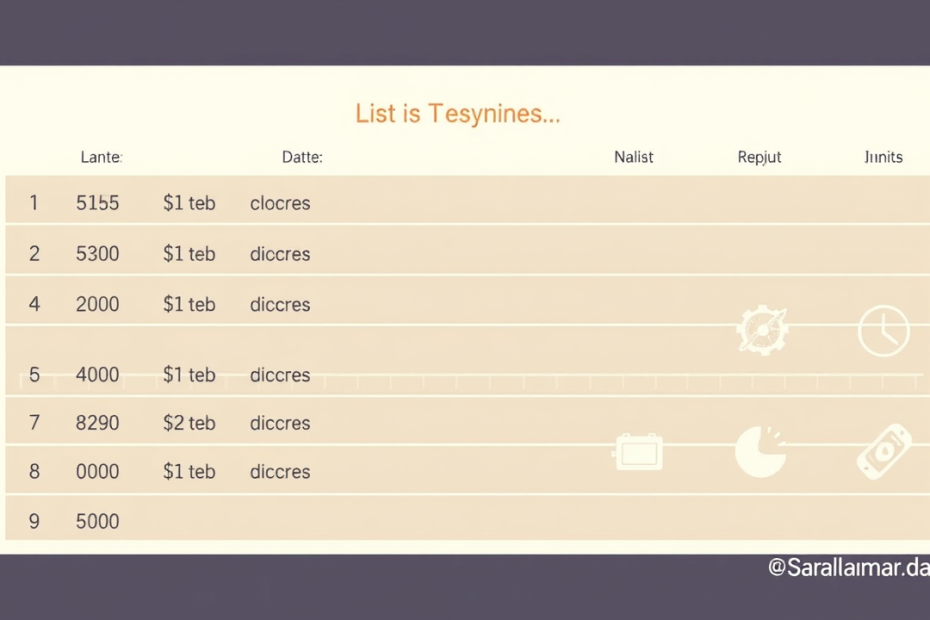Click the 4000 value in row 5
Image resolution: width=930 pixels, height=620 pixels.
(x=97, y=375)
